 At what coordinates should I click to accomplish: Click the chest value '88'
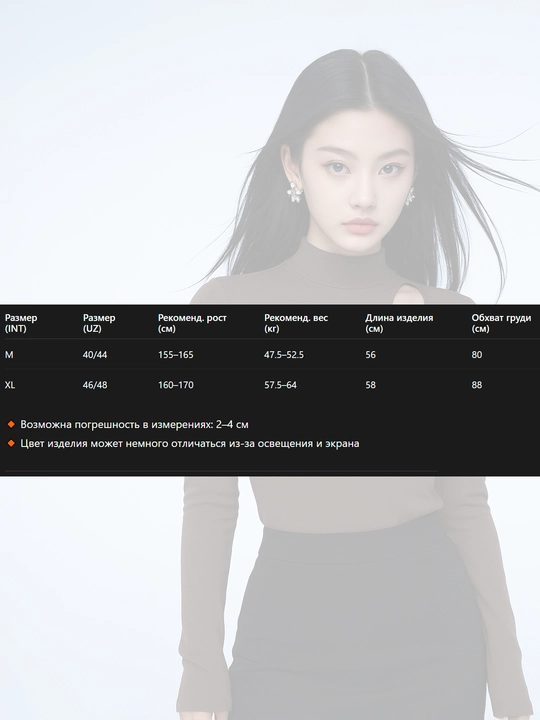pyautogui.click(x=477, y=385)
